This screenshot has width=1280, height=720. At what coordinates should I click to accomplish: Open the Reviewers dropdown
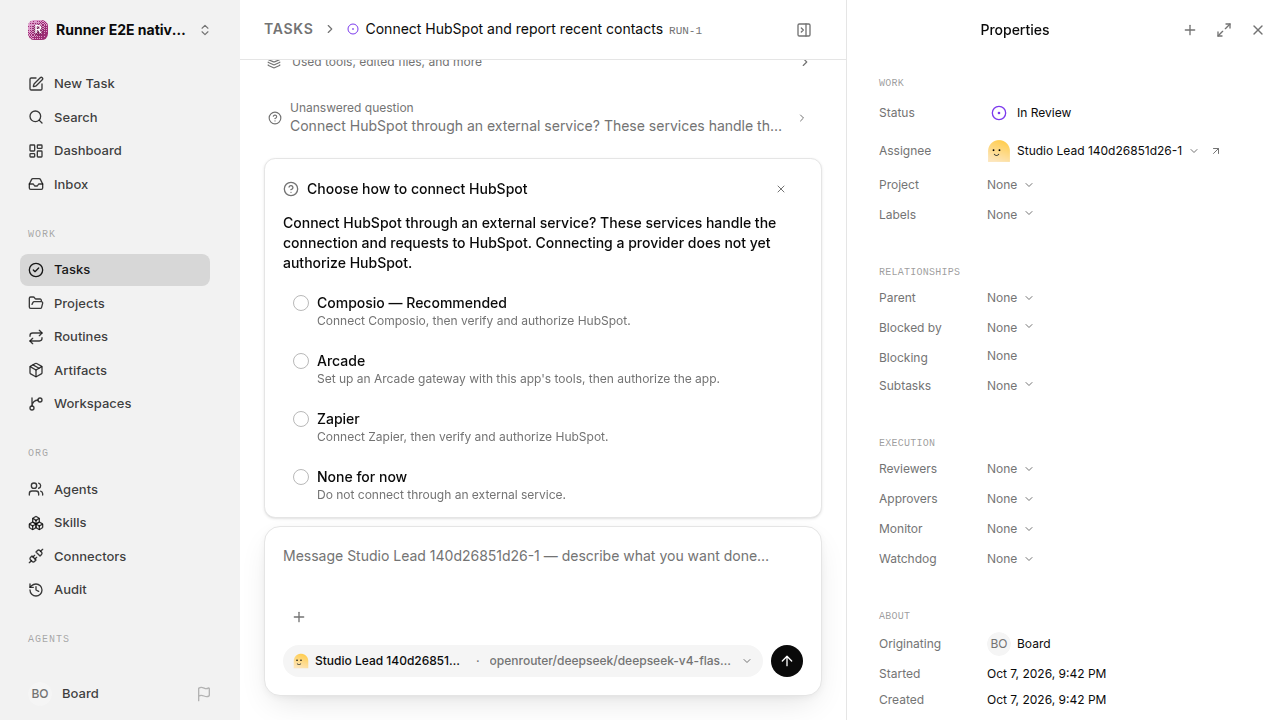coord(1010,469)
